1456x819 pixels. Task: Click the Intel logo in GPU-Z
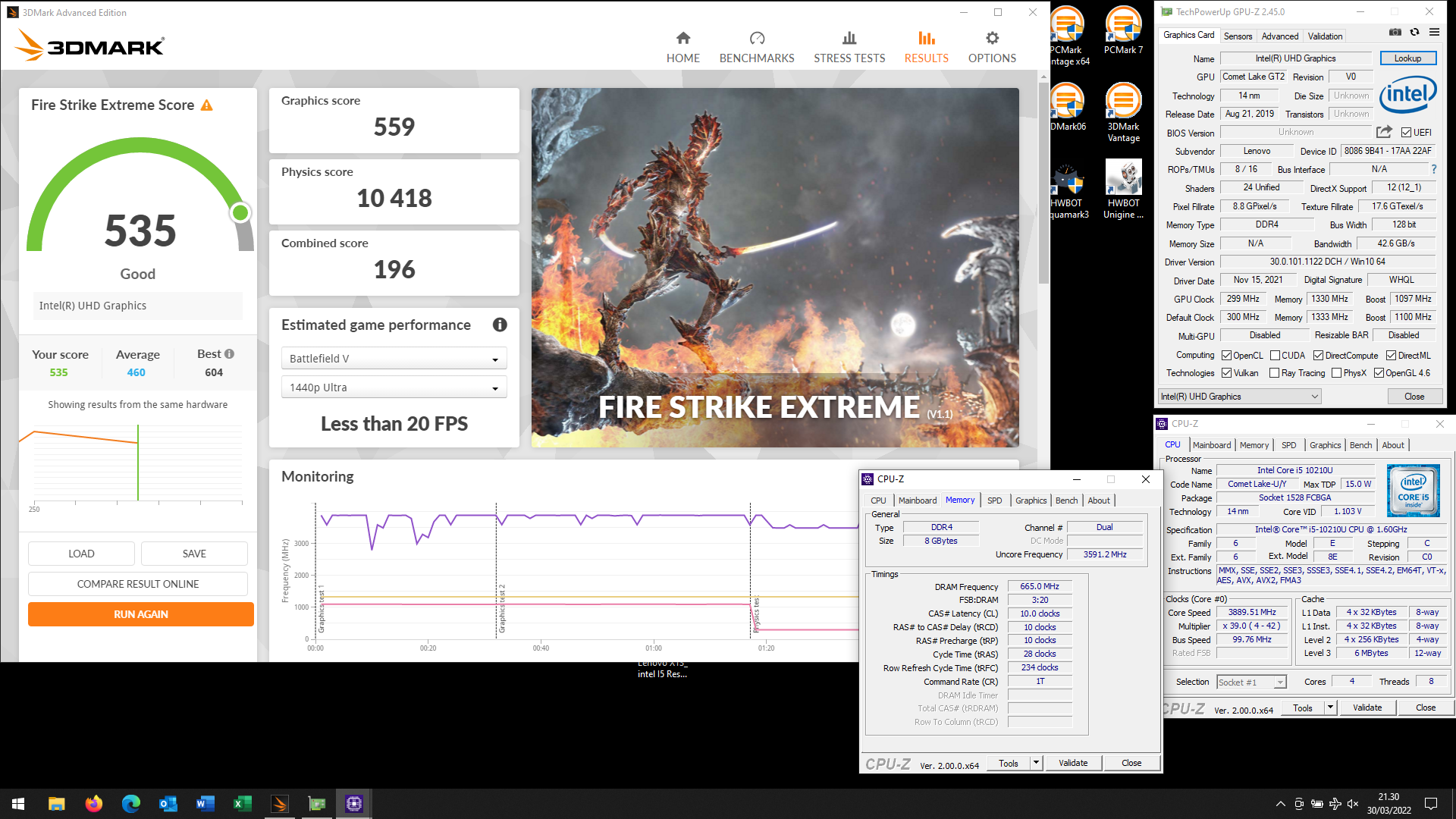coord(1407,96)
